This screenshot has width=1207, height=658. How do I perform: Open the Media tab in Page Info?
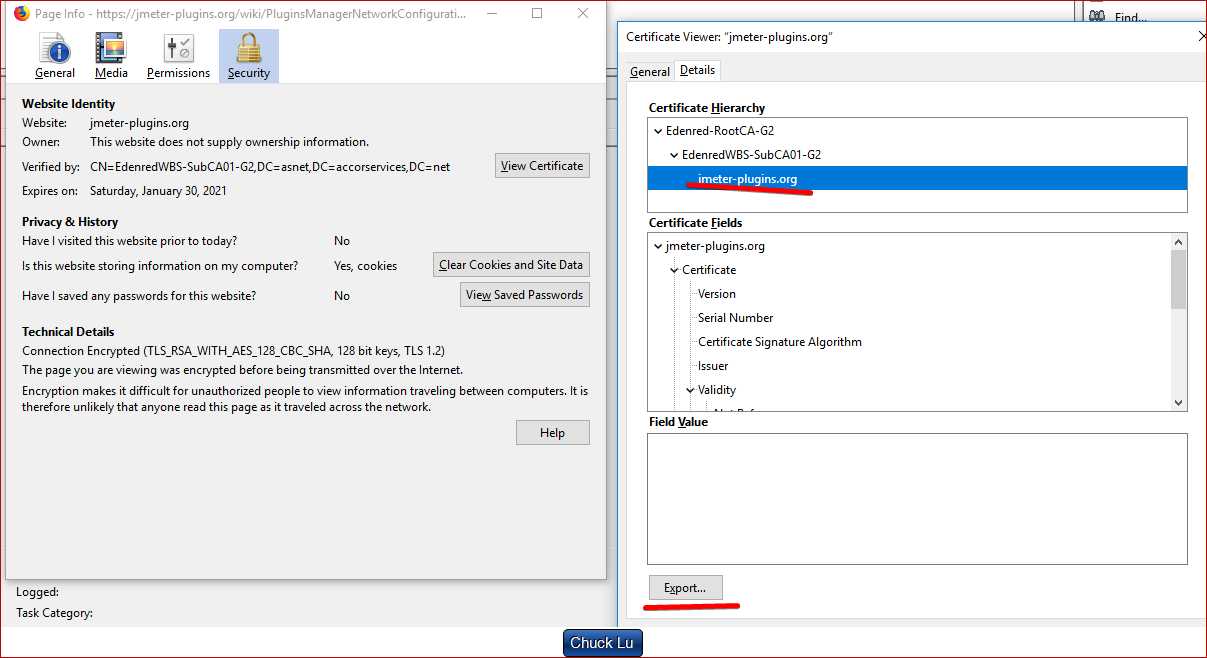tap(111, 56)
